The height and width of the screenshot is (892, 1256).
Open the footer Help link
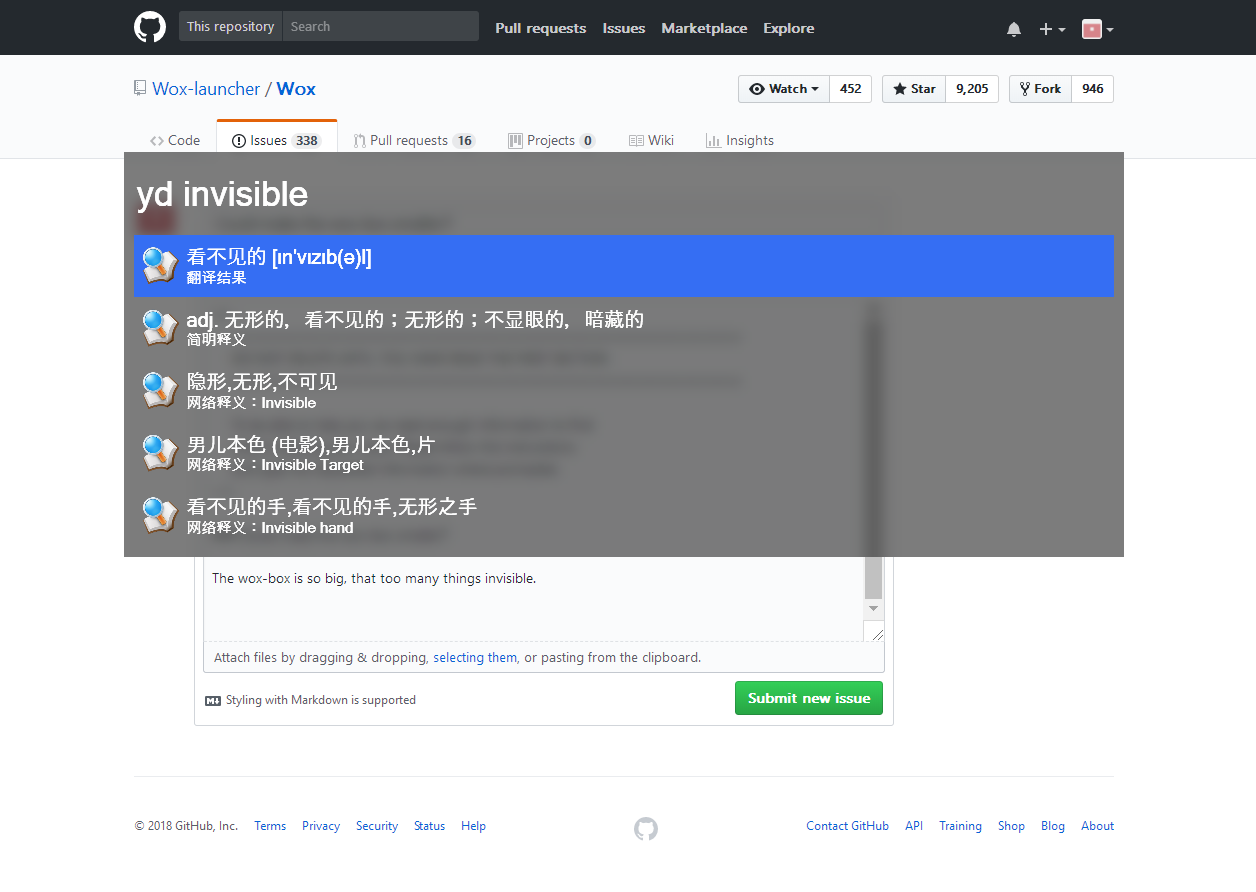click(474, 826)
